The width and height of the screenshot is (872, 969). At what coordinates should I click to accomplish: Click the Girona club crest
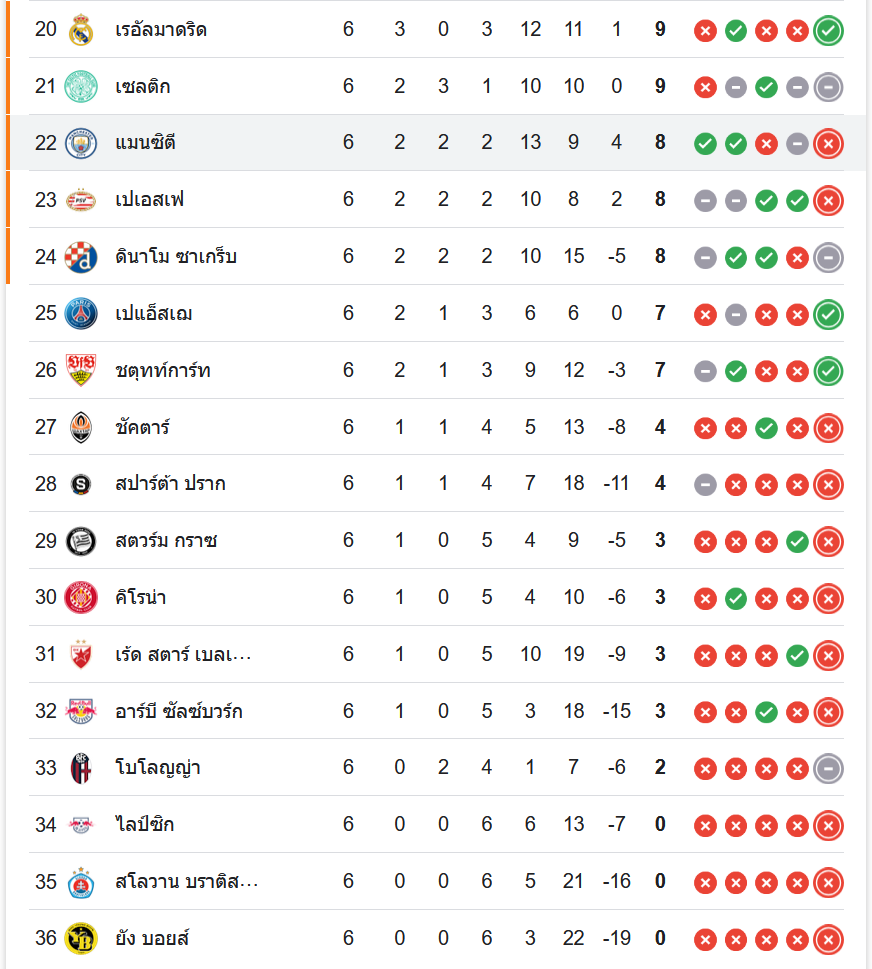80,598
